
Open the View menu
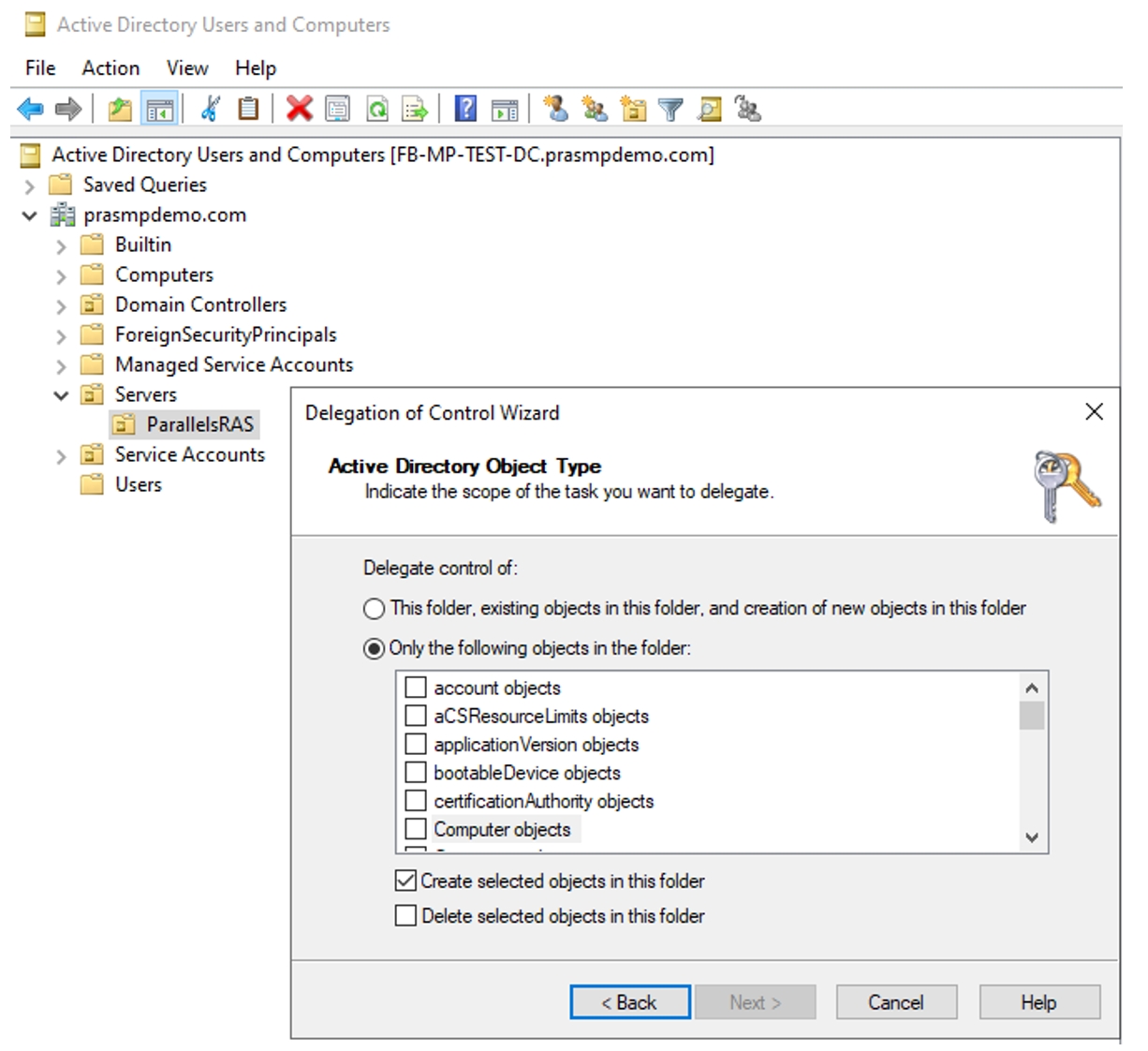click(187, 68)
